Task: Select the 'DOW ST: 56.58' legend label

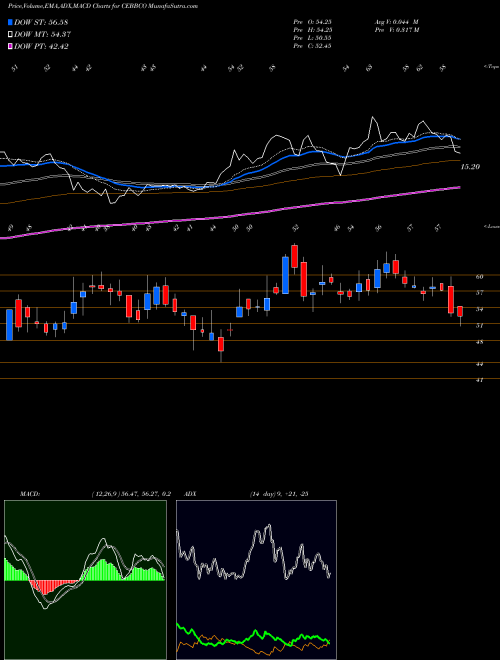Action: point(41,22)
